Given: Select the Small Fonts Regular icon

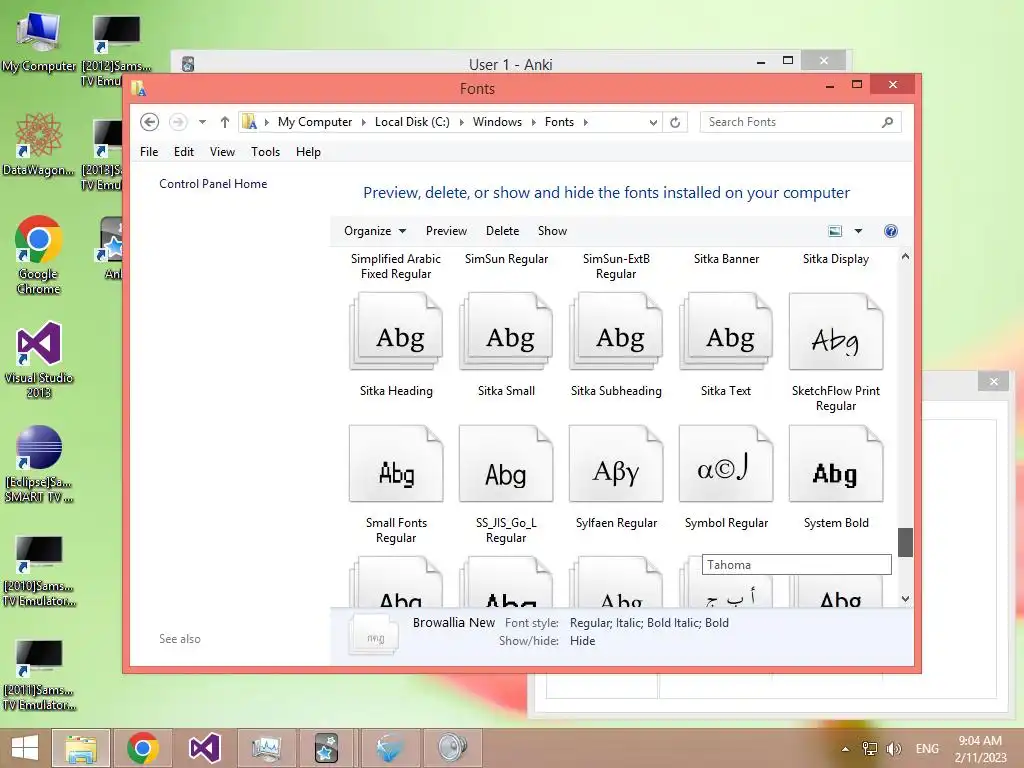Looking at the screenshot, I should (396, 463).
